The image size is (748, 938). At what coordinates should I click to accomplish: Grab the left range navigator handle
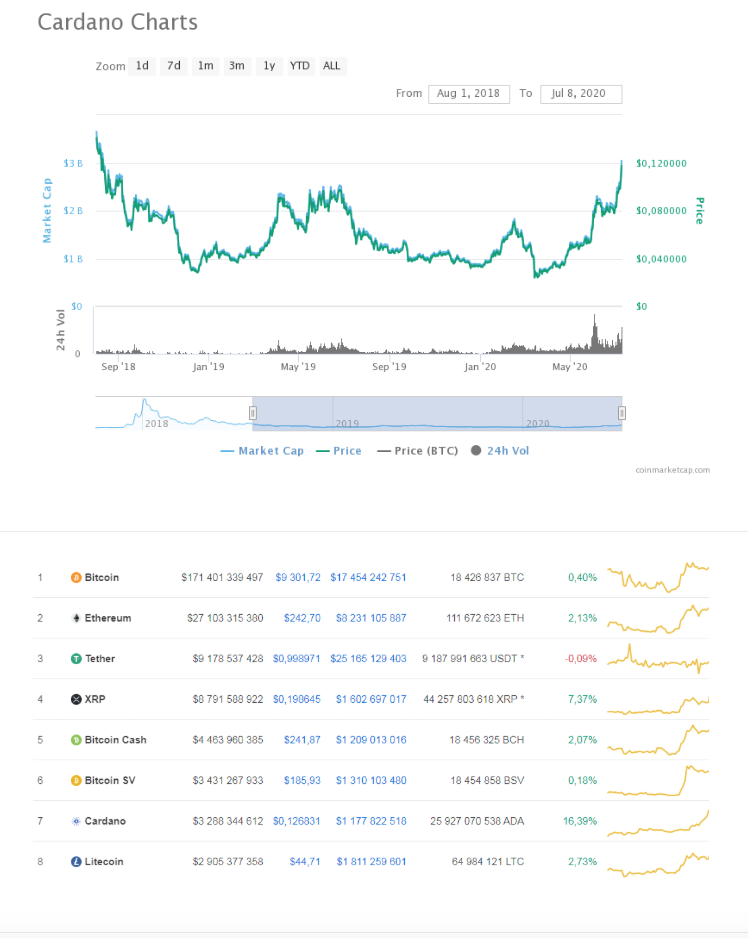[x=253, y=413]
